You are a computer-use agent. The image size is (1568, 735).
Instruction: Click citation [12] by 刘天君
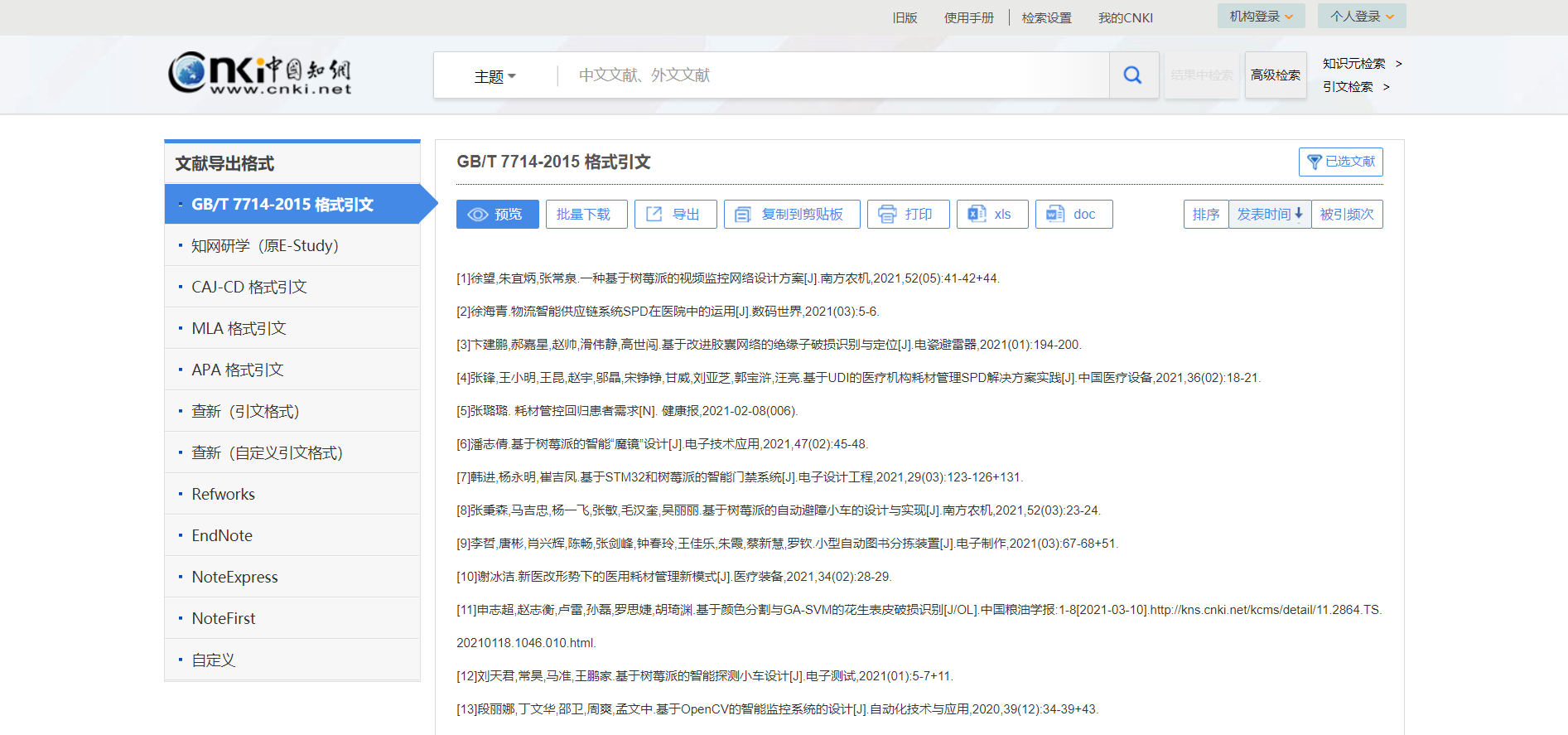click(705, 676)
